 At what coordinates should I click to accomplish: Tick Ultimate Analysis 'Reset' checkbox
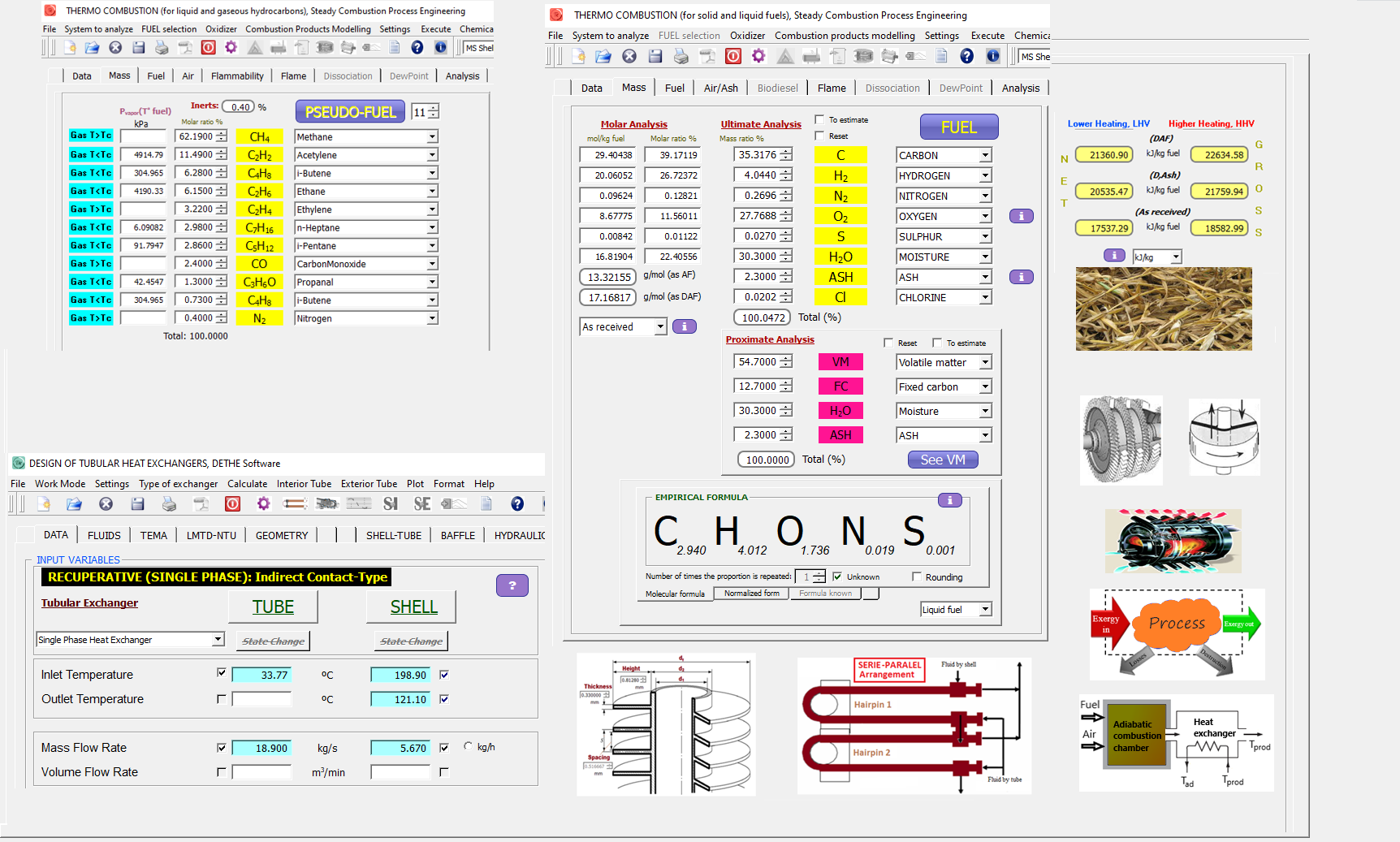pyautogui.click(x=819, y=136)
